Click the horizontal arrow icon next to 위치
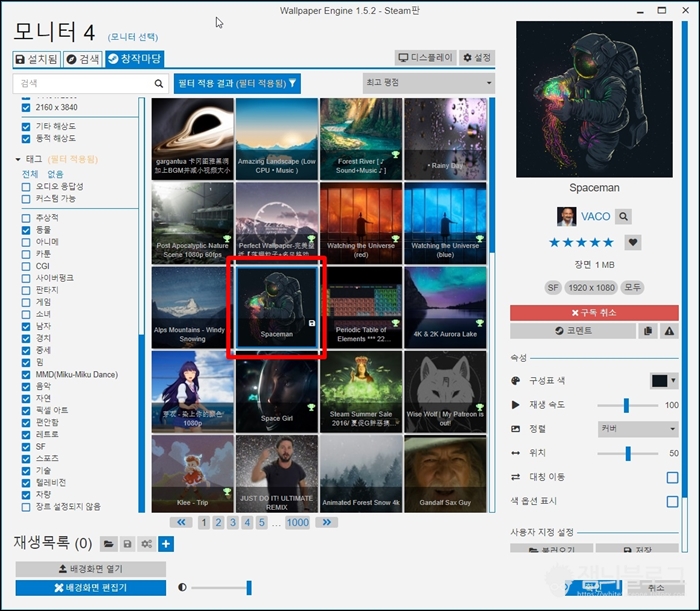Image resolution: width=700 pixels, height=611 pixels. [515, 453]
